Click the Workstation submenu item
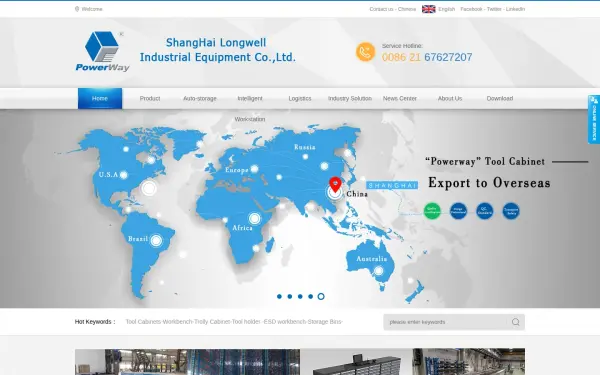 coord(250,119)
